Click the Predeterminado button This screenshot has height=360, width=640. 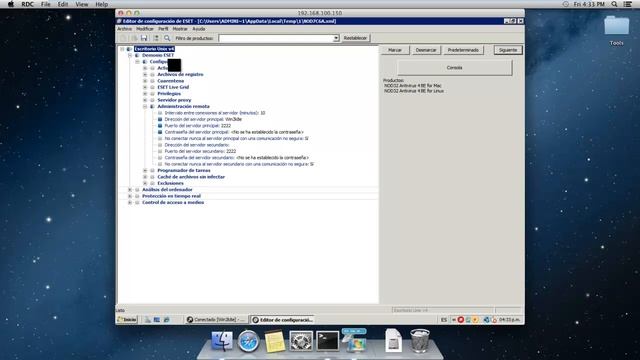pos(463,50)
